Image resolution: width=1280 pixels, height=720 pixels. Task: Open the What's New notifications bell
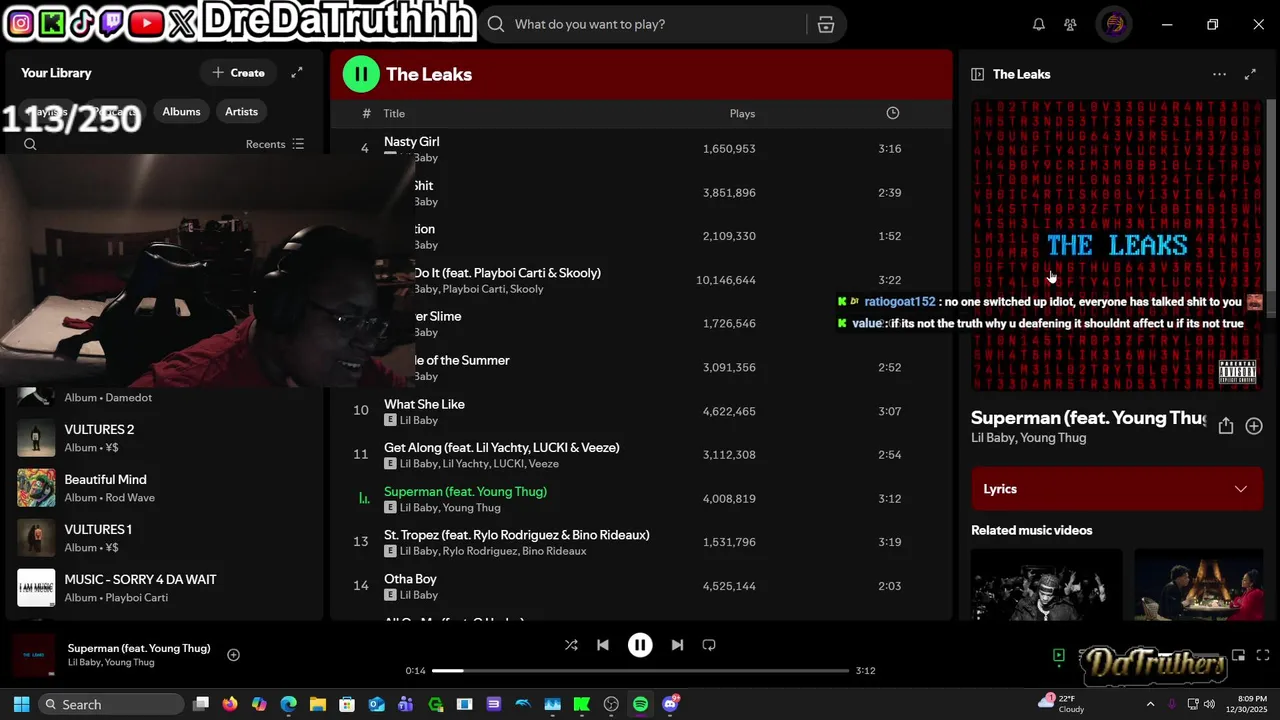[x=1039, y=24]
